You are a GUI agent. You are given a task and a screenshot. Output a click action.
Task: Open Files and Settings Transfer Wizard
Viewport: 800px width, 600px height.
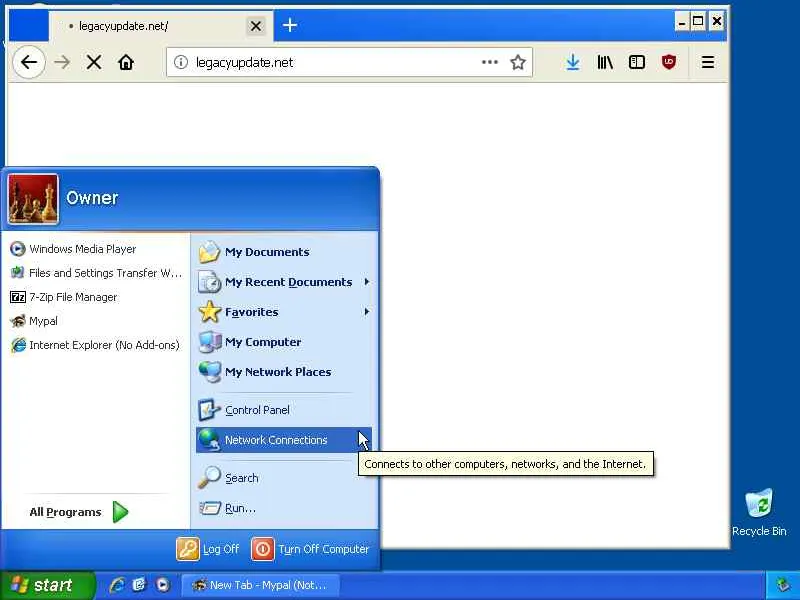pyautogui.click(x=96, y=273)
